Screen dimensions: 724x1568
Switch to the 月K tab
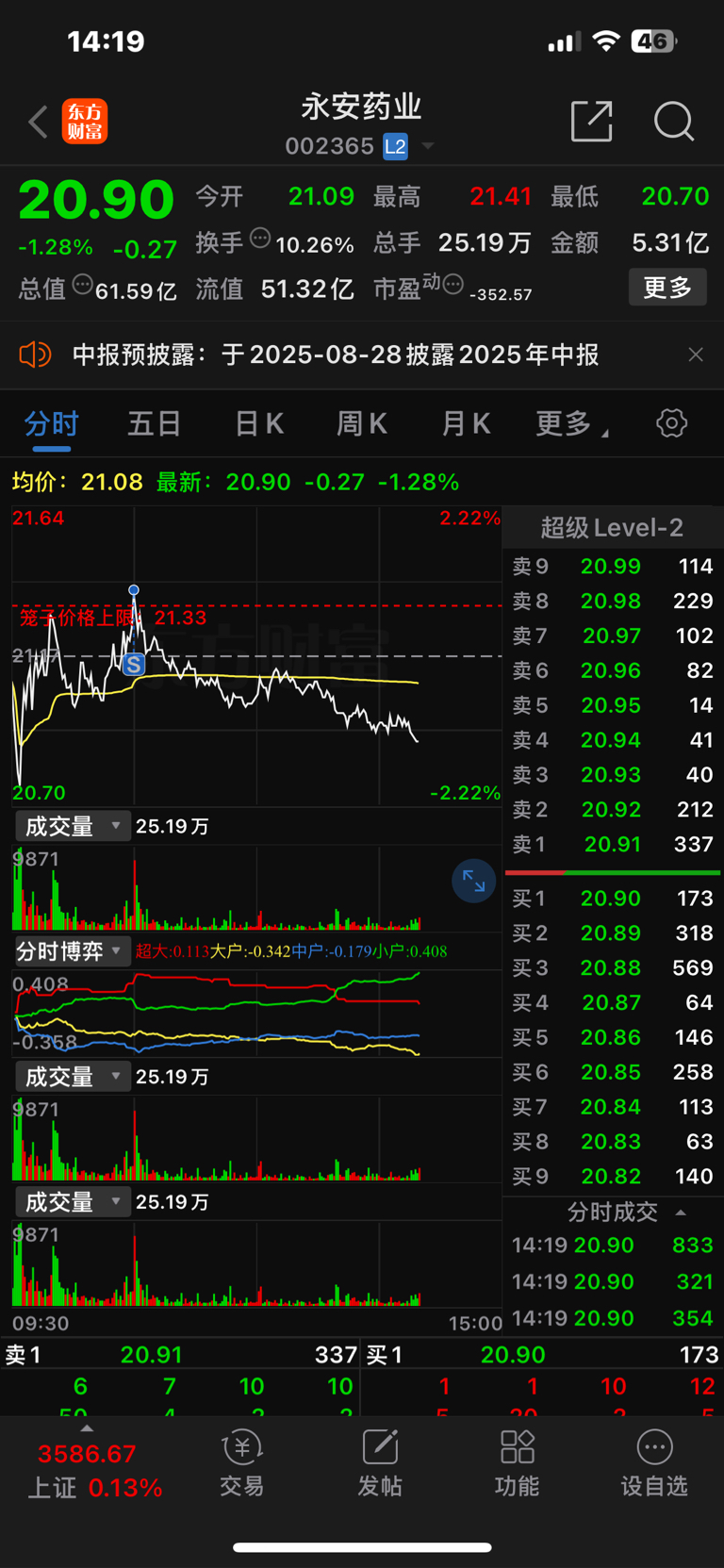[x=466, y=423]
